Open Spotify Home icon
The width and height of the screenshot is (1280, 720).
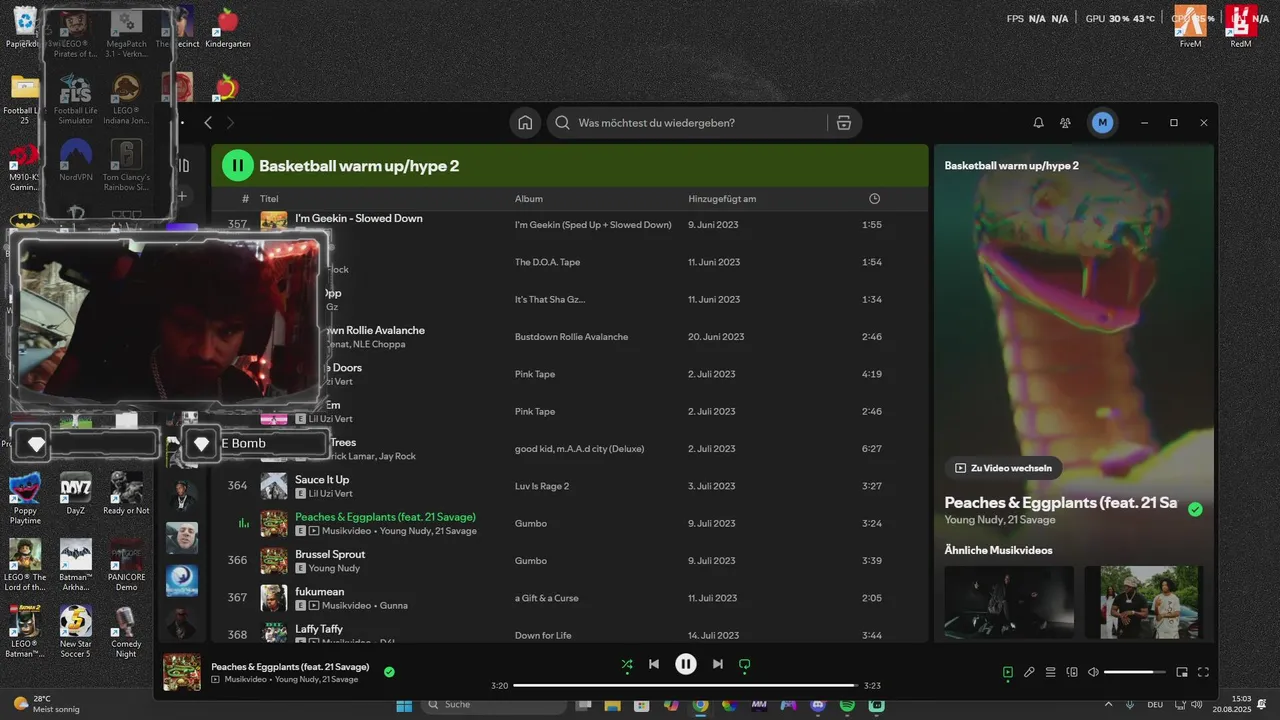point(524,123)
